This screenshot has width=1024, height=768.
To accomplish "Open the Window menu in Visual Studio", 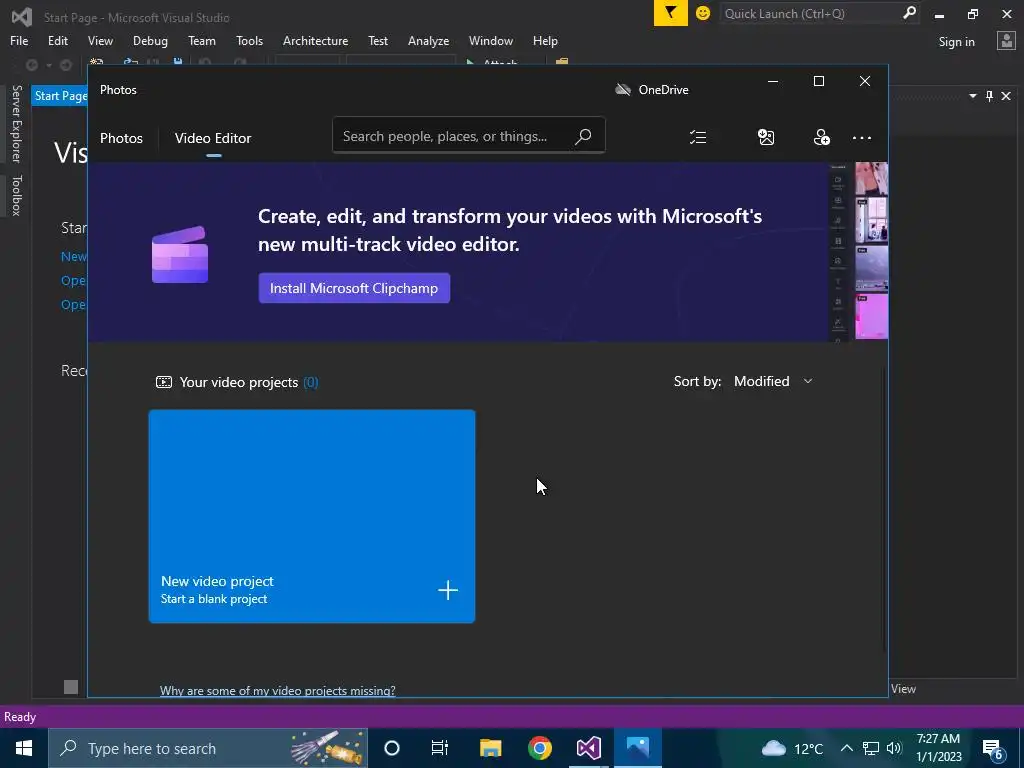I will [491, 40].
